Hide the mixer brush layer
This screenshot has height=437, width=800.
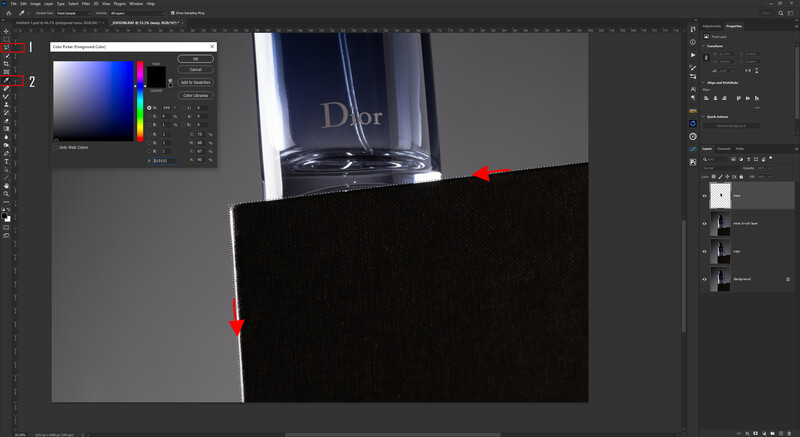coord(705,223)
